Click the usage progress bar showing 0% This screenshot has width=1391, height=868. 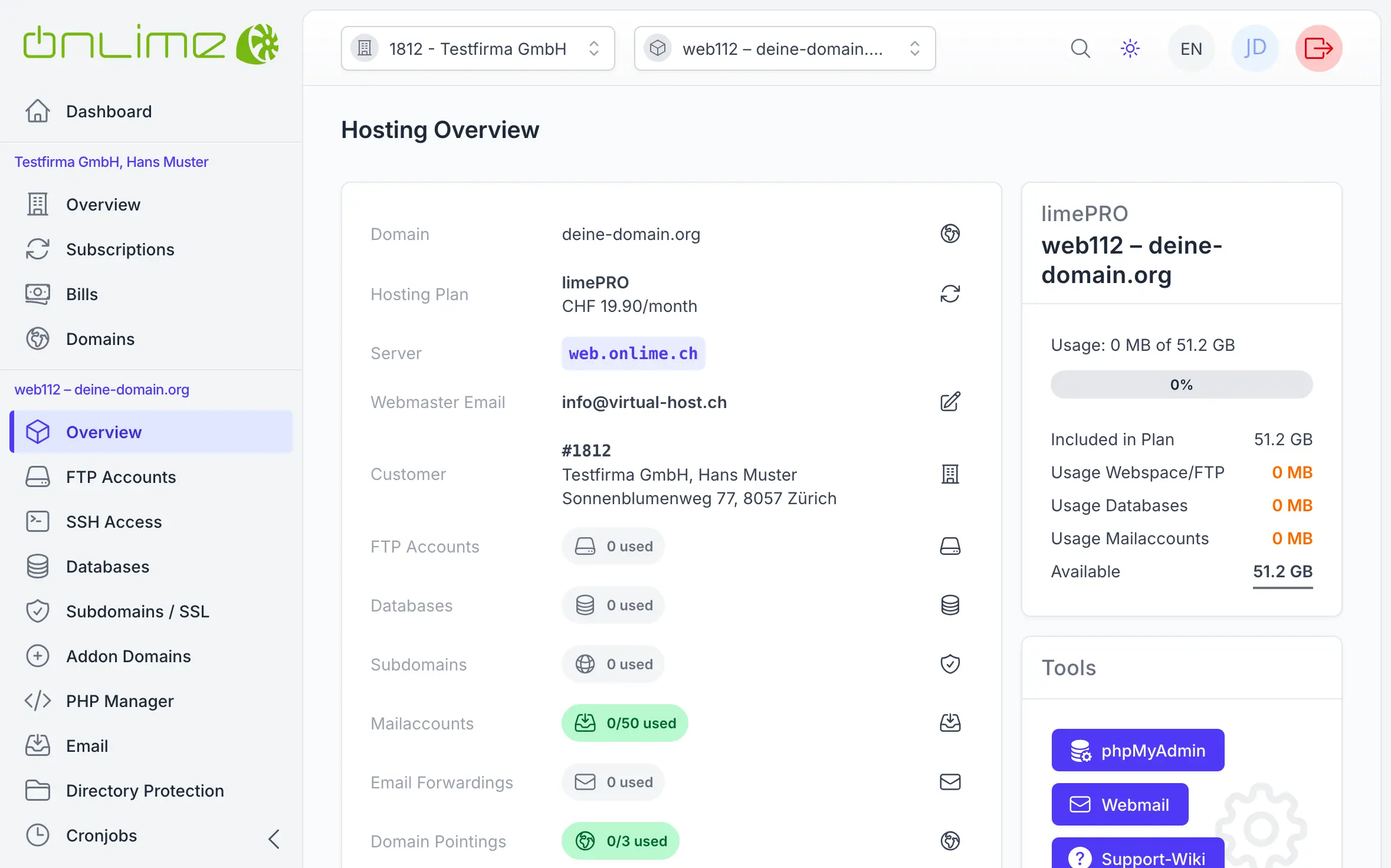[1182, 384]
